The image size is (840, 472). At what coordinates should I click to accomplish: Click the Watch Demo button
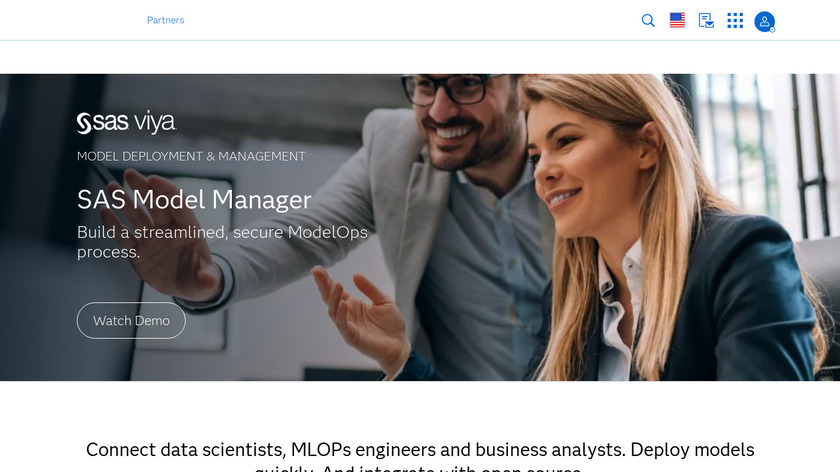[131, 320]
